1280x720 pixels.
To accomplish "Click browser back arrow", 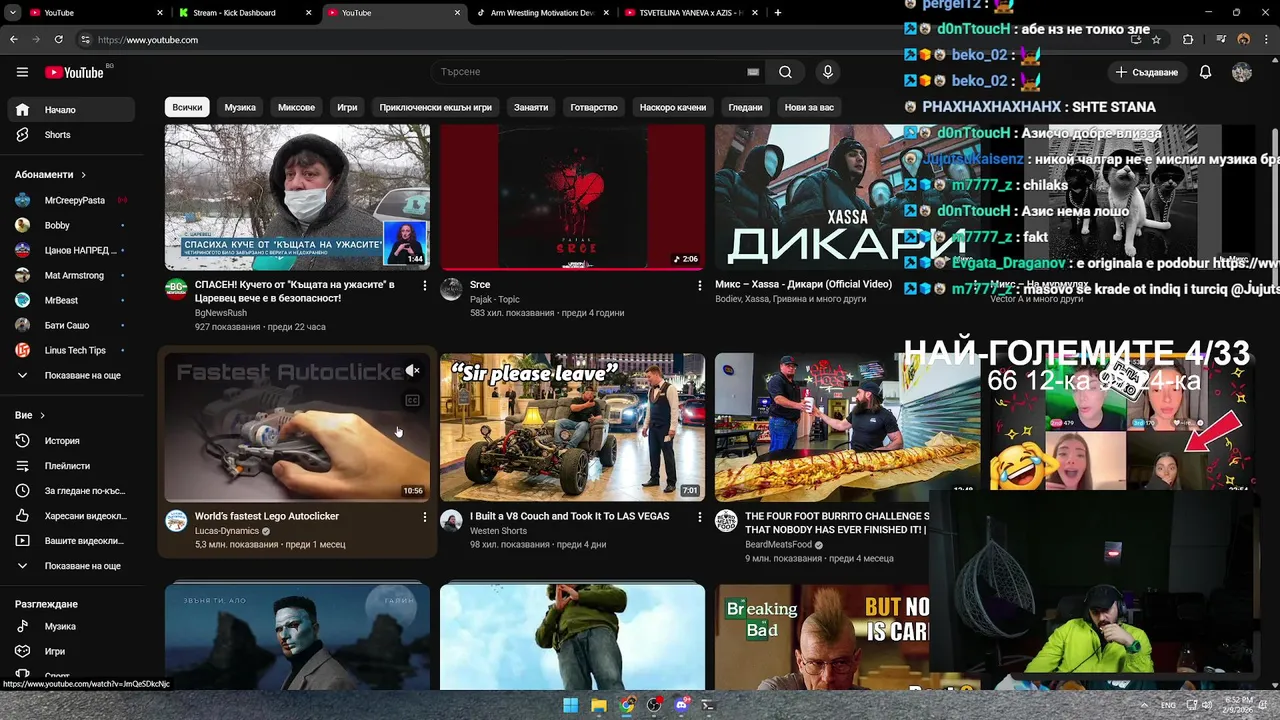I will [14, 40].
